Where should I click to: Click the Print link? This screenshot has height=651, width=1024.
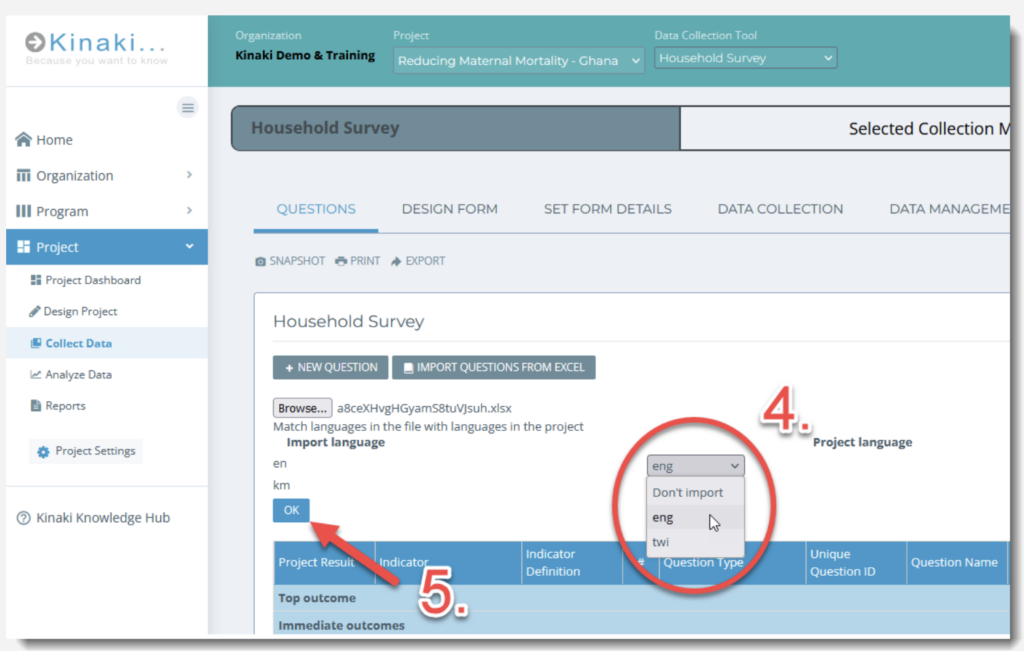357,261
